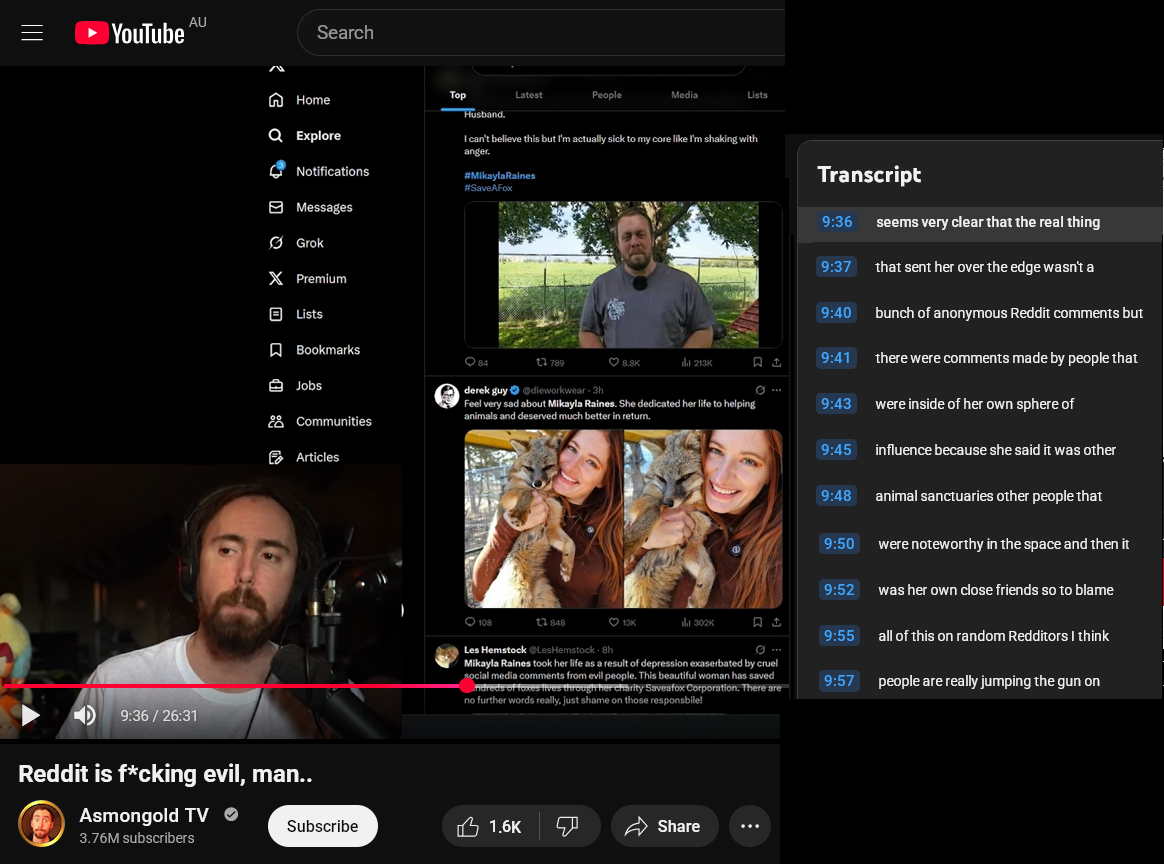Play the video with the play button
The image size is (1164, 864).
pos(30,716)
